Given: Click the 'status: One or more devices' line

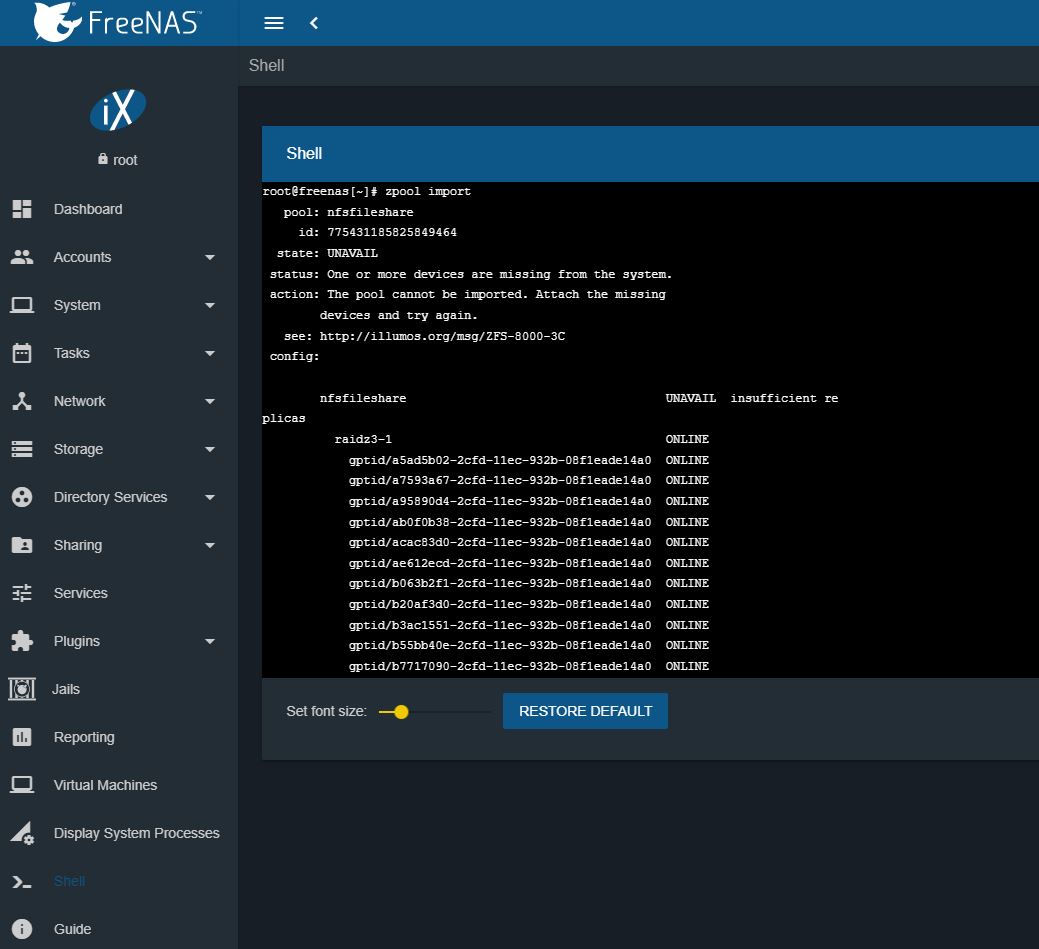Looking at the screenshot, I should (471, 274).
